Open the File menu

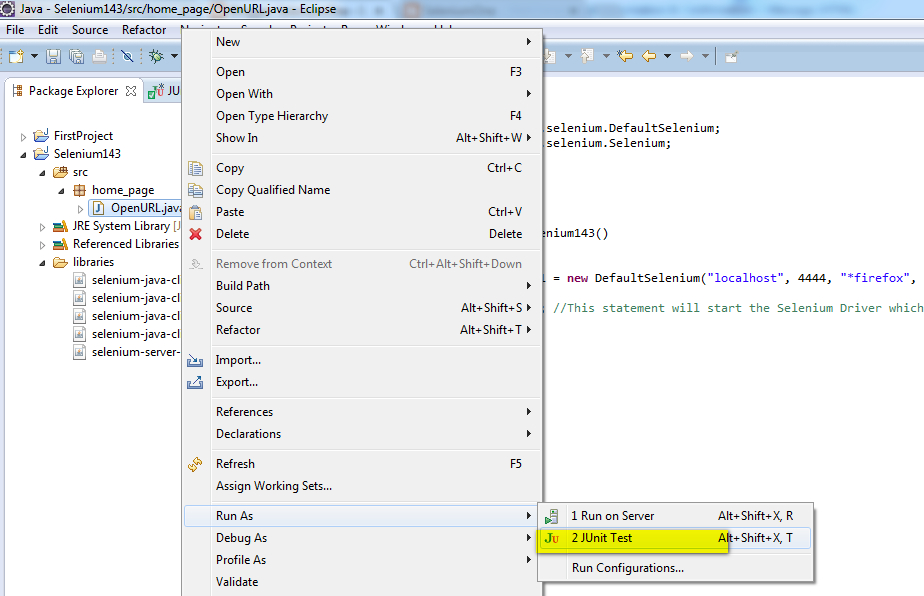(x=15, y=29)
